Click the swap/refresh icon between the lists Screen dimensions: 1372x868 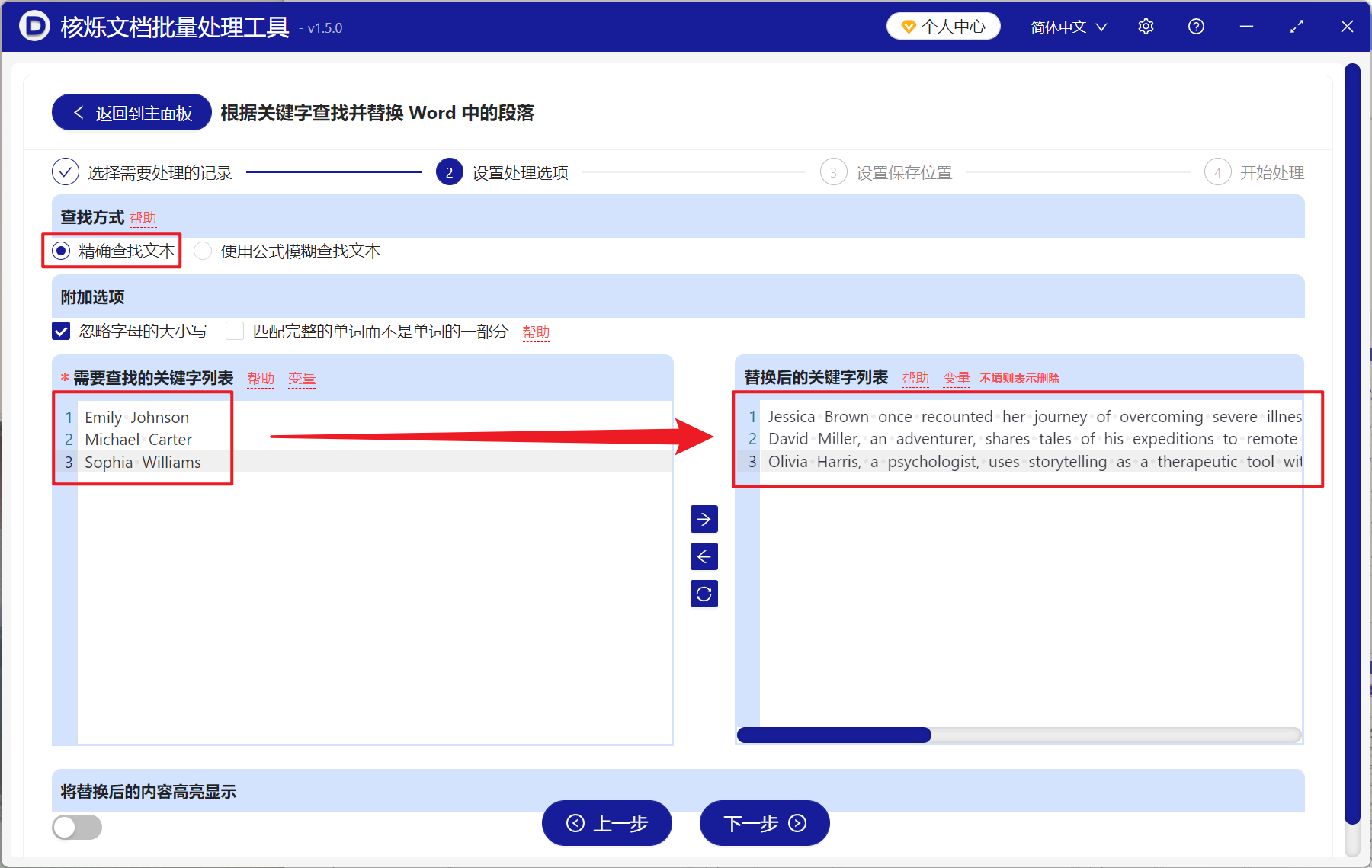pyautogui.click(x=704, y=594)
